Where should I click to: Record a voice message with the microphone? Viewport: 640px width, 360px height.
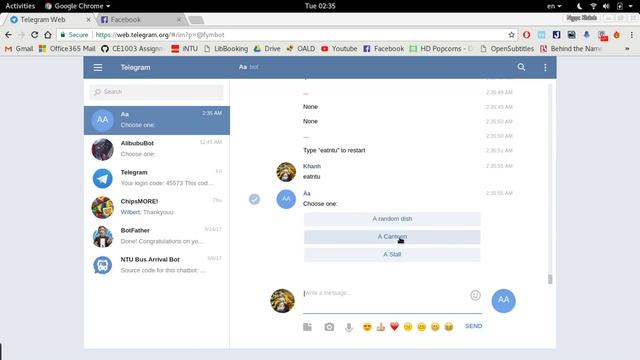349,327
